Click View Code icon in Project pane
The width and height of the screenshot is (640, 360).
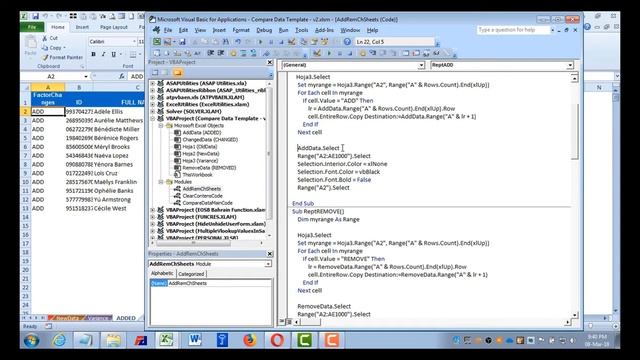pos(155,73)
